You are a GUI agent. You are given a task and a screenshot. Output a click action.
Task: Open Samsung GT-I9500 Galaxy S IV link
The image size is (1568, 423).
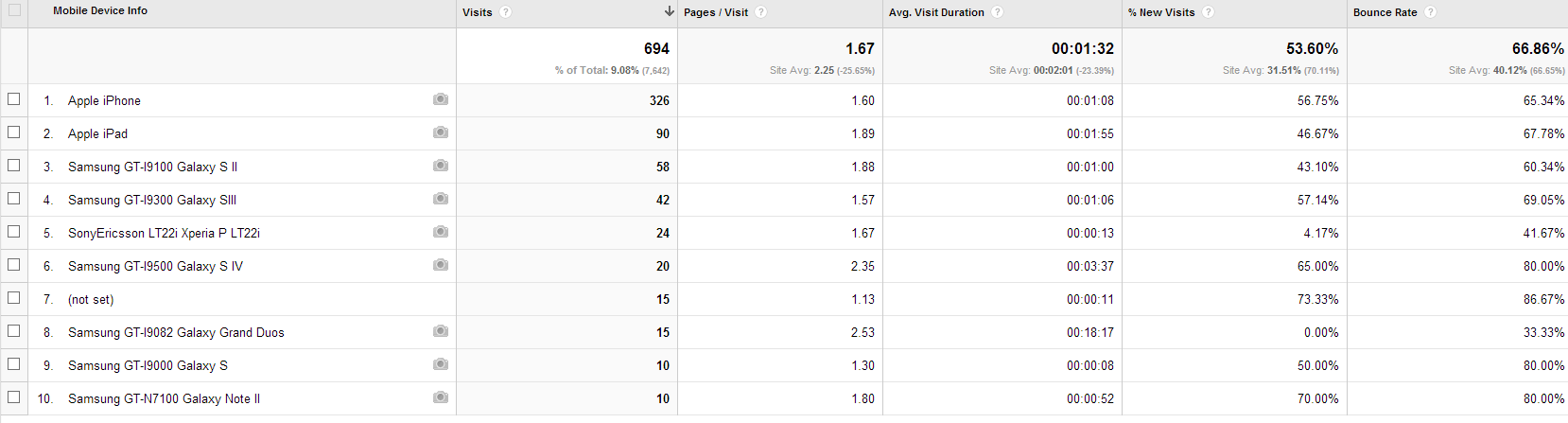point(155,266)
